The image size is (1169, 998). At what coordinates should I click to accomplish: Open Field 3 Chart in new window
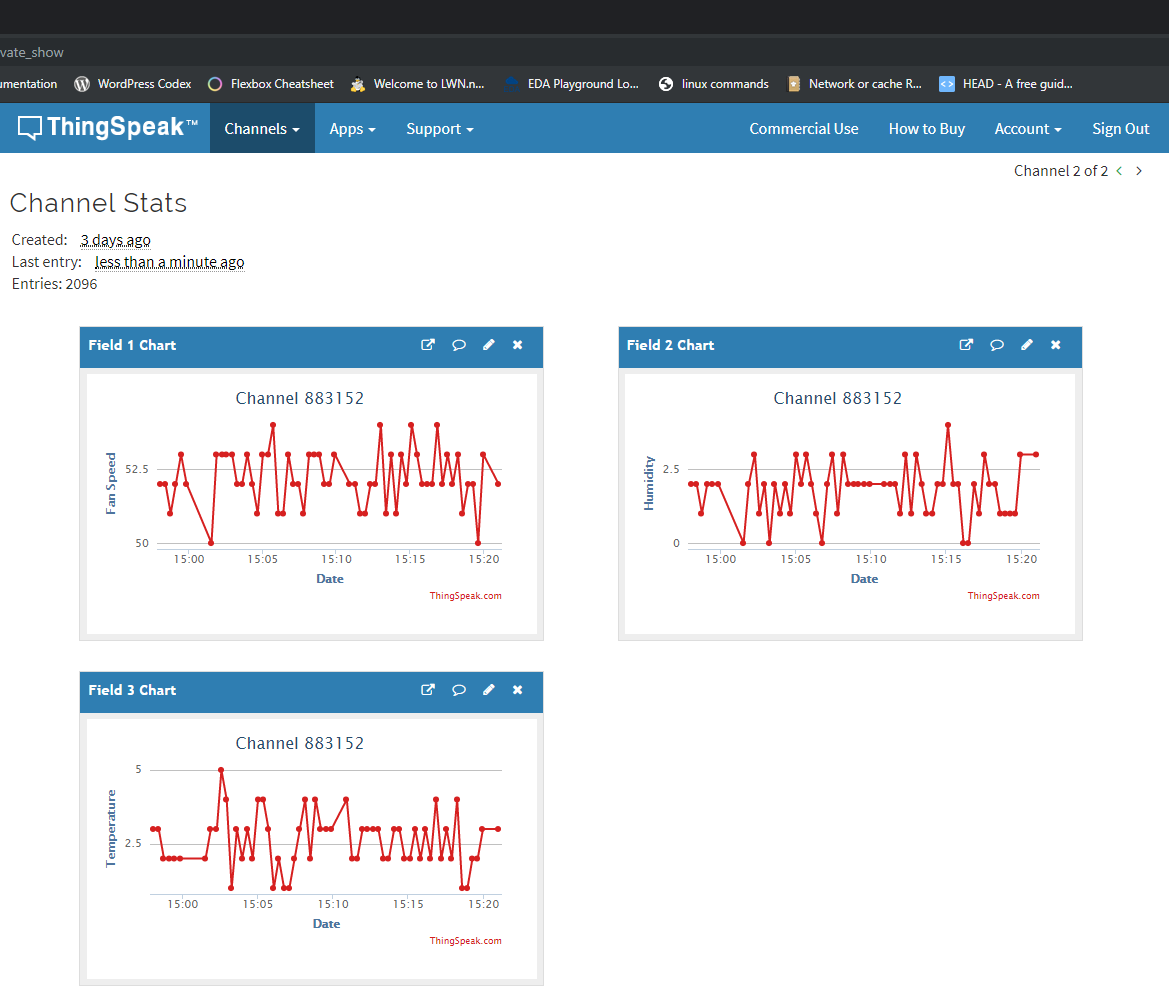click(428, 689)
